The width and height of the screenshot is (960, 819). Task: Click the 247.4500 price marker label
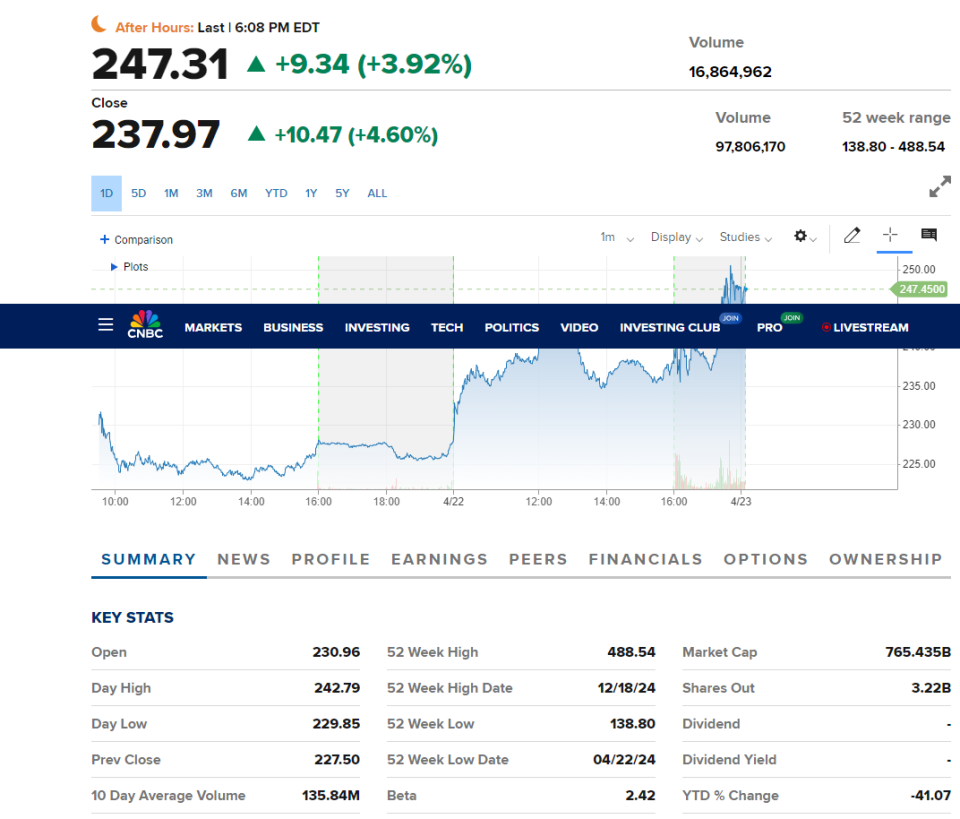[922, 289]
